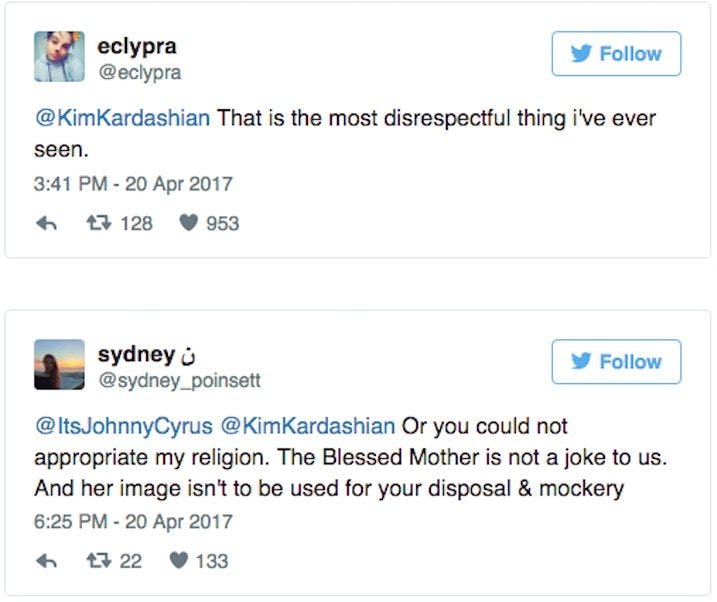
Task: Retweet eclypra's tweet with 128 retweets
Action: click(96, 223)
